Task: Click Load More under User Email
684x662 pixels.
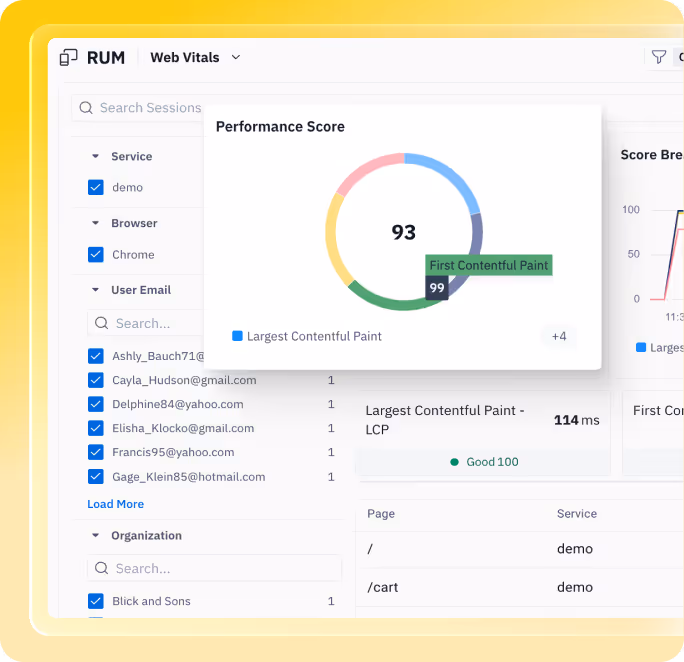Action: pos(116,504)
